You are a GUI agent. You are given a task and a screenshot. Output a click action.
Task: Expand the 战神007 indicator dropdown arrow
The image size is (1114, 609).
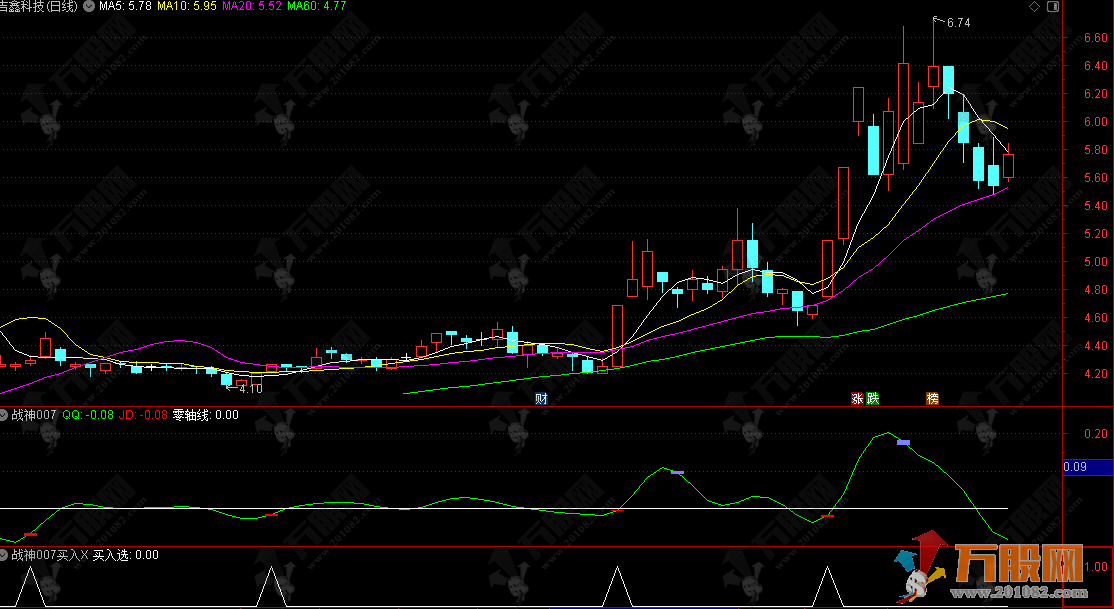pos(5,414)
